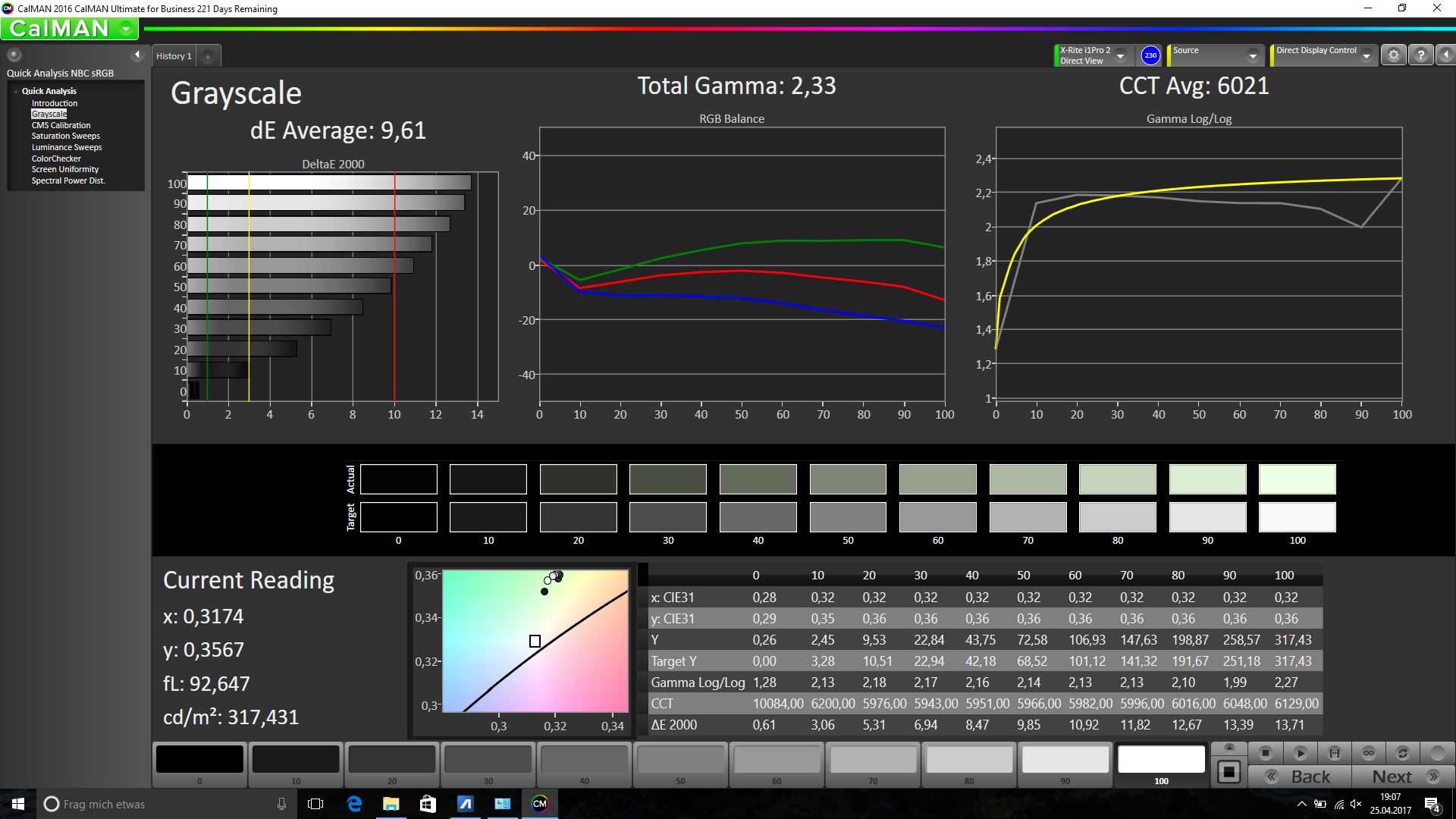Click the read series bracket icon

[1335, 753]
